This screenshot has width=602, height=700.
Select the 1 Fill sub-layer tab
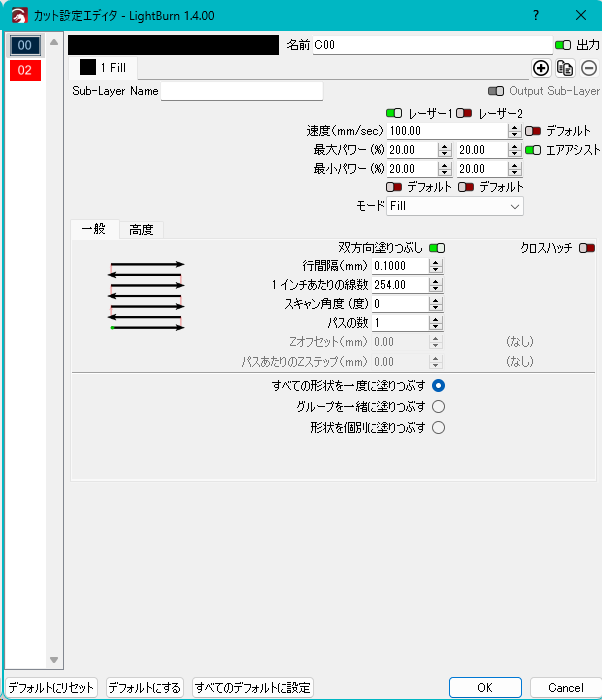[103, 68]
